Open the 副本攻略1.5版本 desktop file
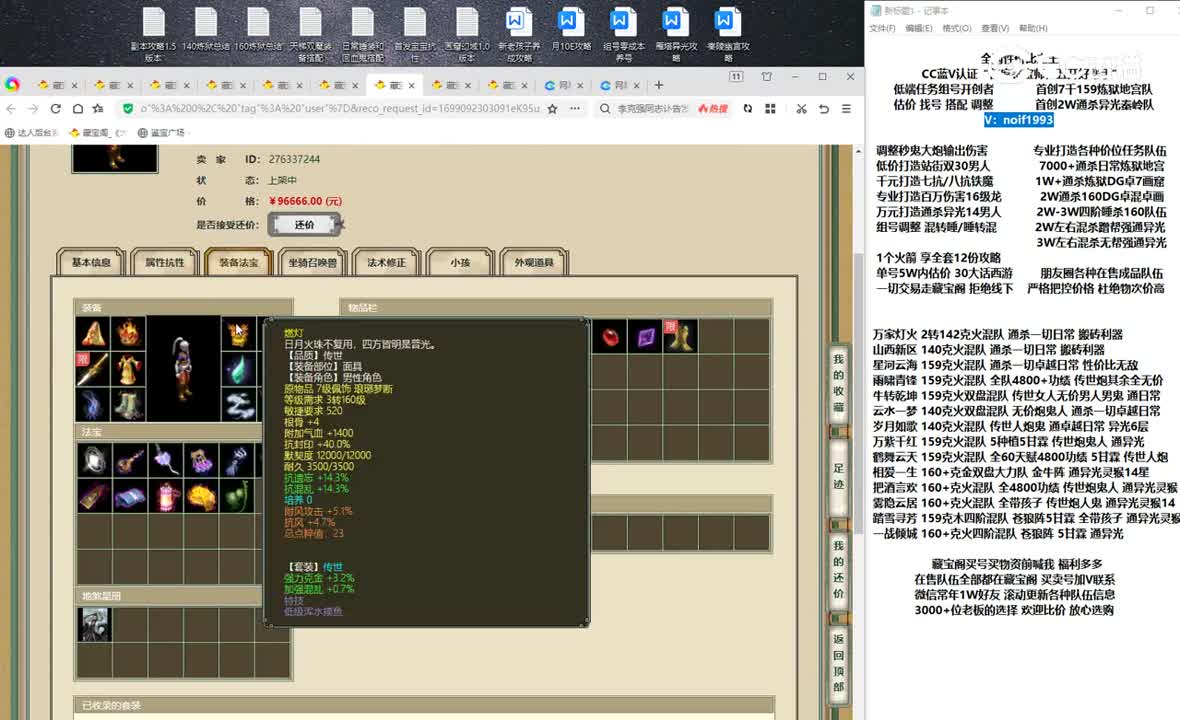 tap(154, 34)
